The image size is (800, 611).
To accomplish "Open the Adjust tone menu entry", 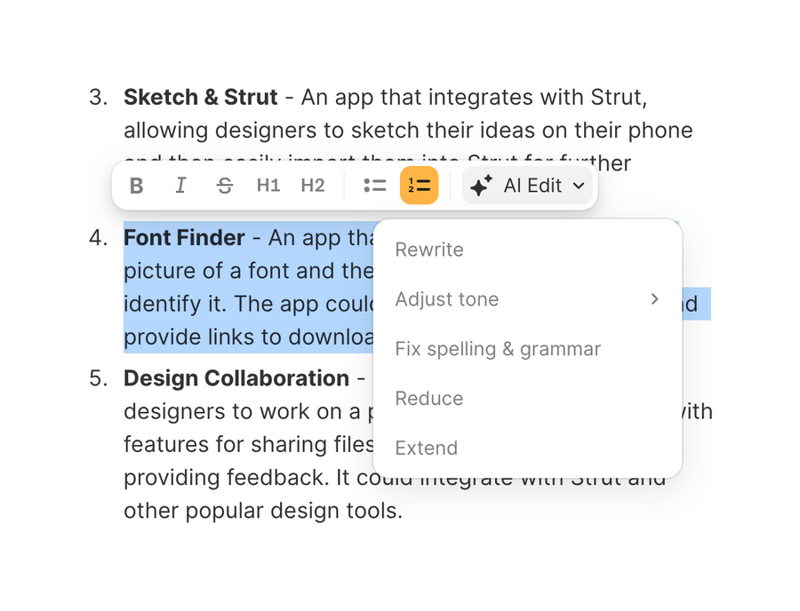I will 446,299.
